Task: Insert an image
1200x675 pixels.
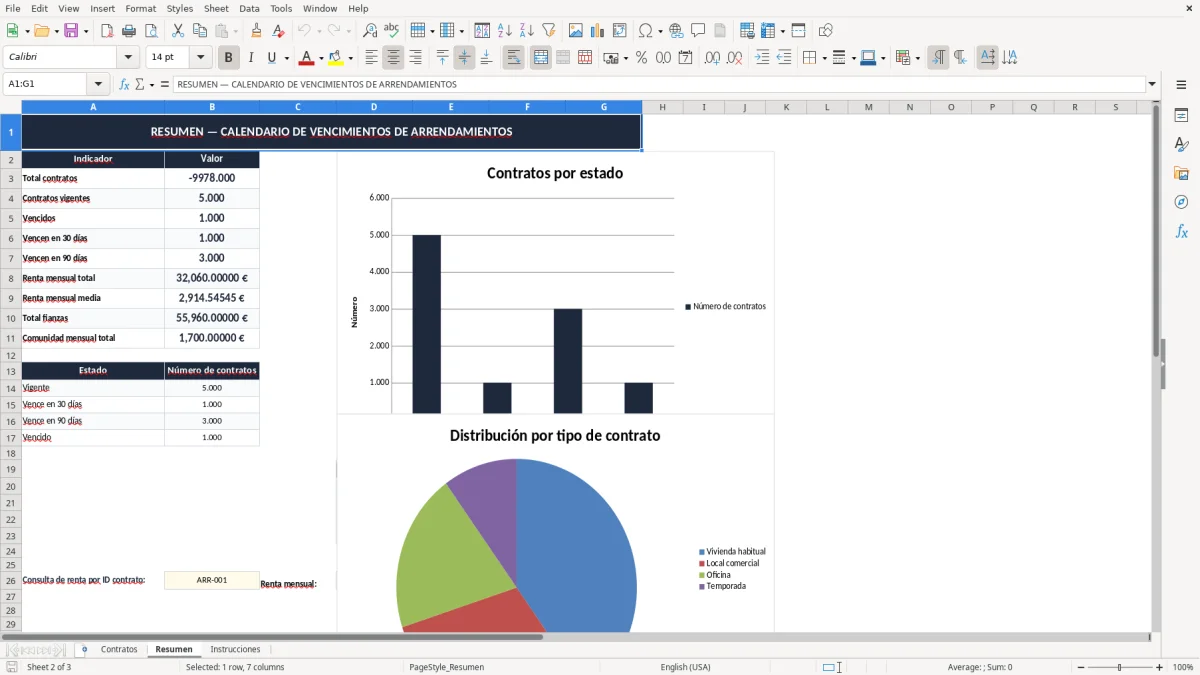Action: tap(576, 31)
